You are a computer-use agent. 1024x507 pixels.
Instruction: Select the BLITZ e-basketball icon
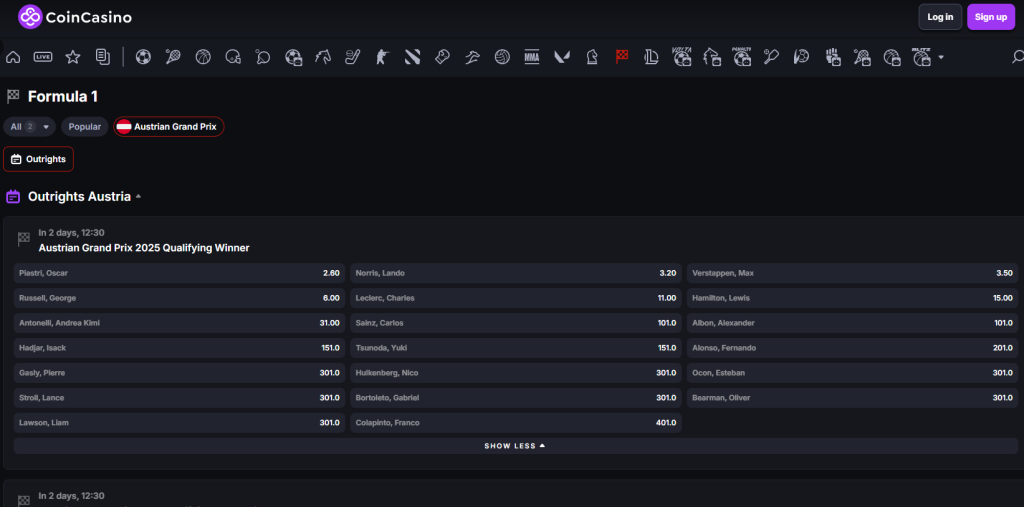coord(921,57)
